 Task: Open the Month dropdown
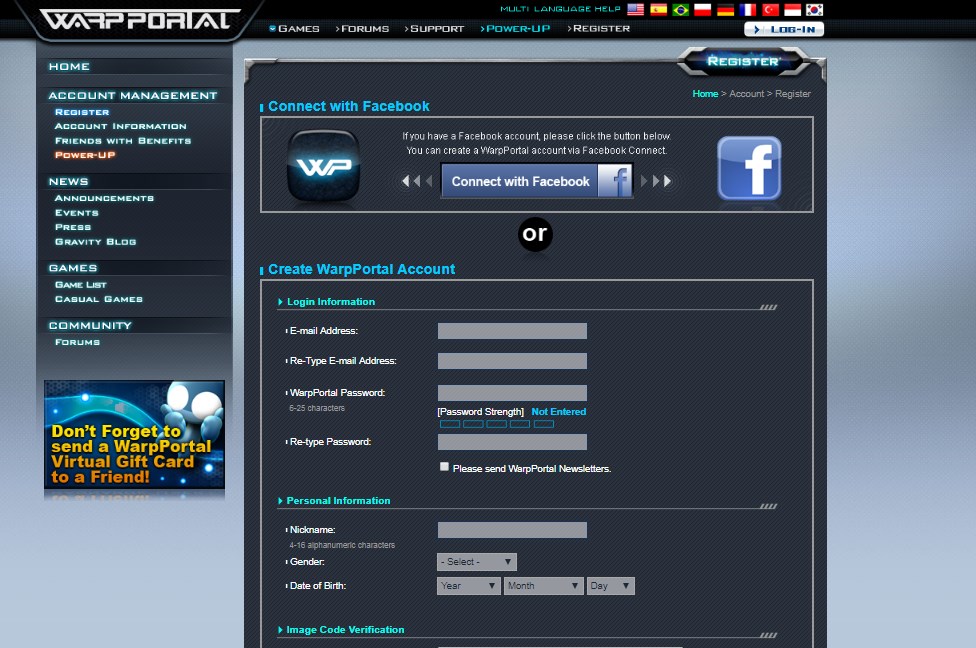(543, 585)
